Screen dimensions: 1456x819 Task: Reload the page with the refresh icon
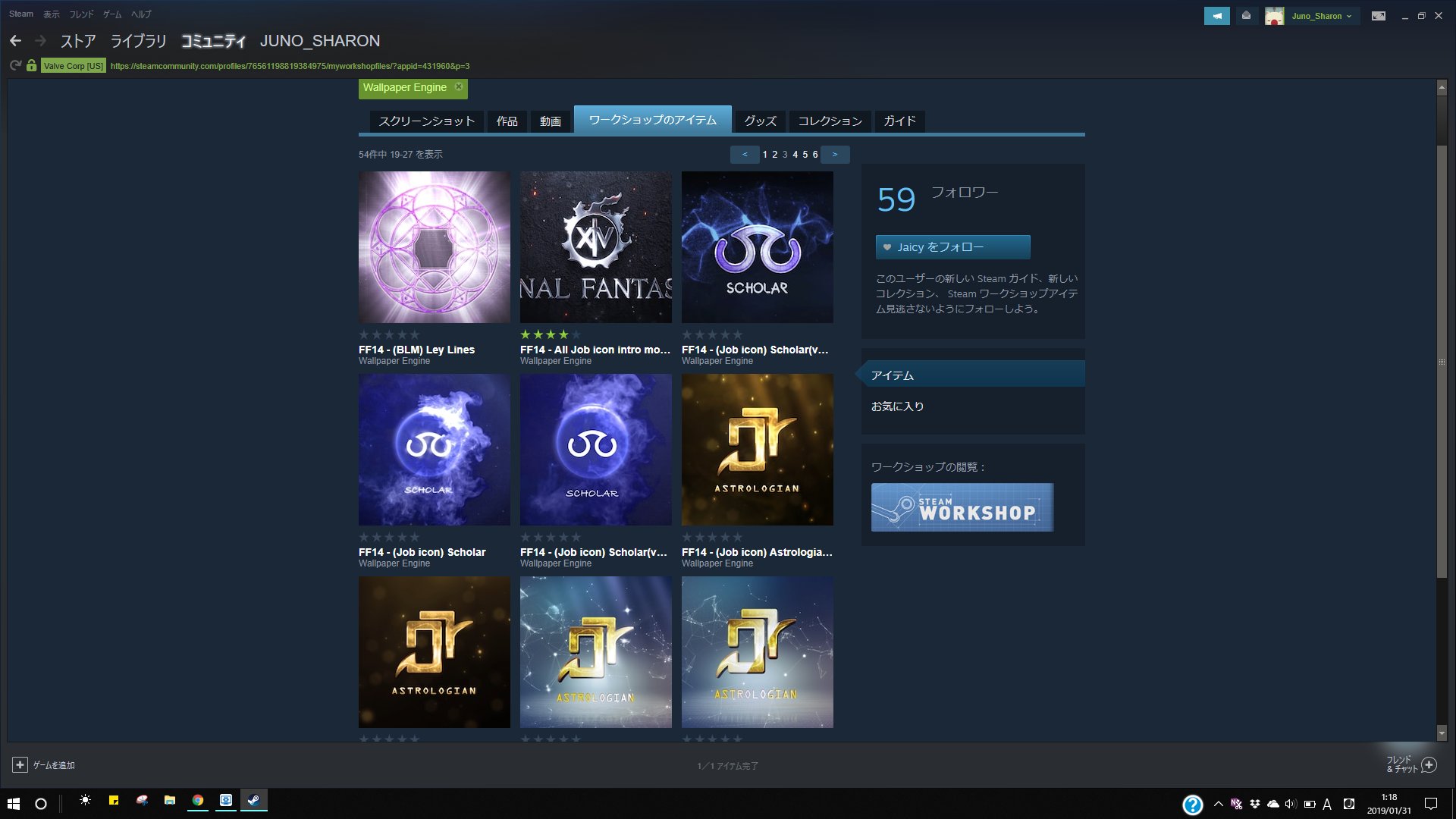tap(15, 66)
